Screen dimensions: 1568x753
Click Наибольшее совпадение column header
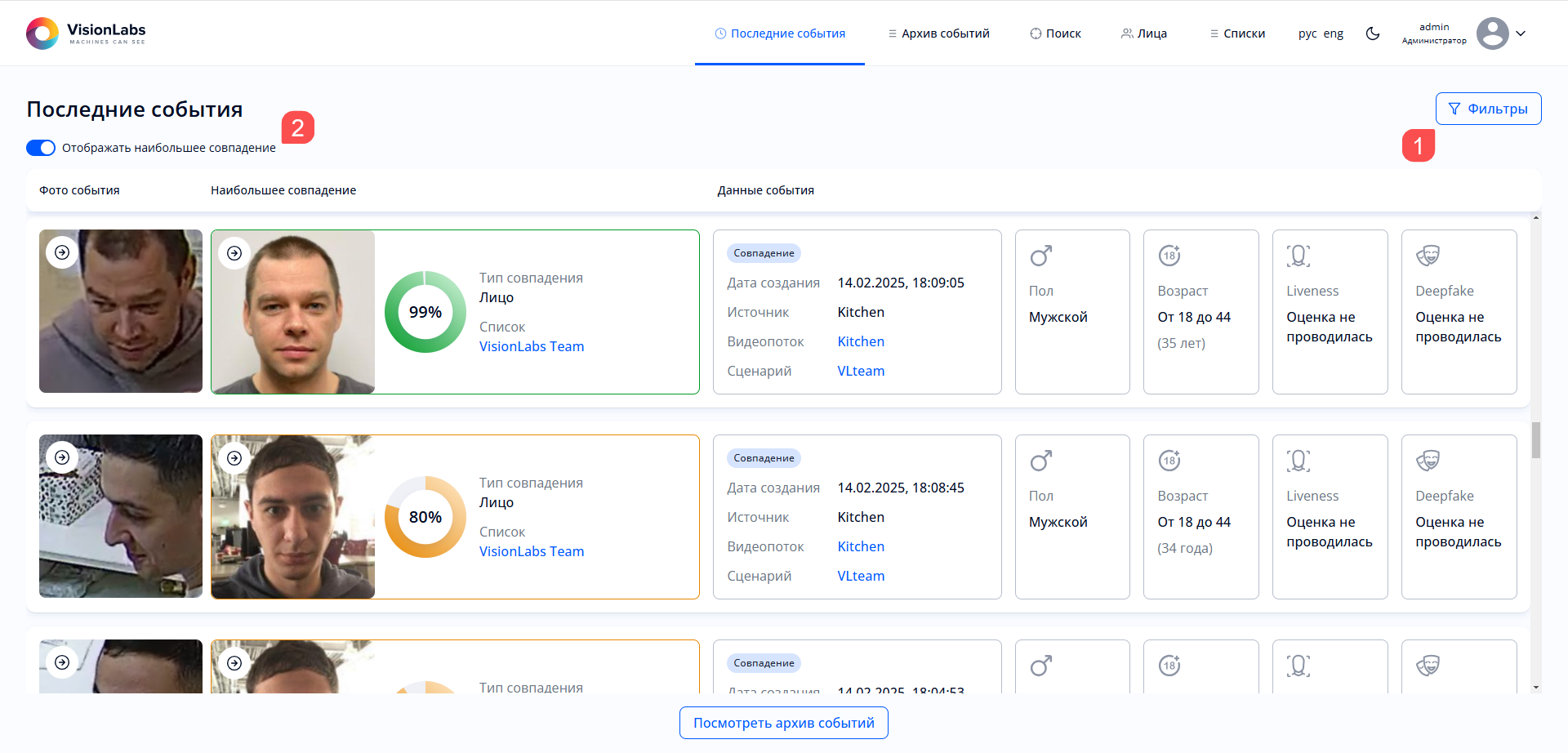coord(283,190)
